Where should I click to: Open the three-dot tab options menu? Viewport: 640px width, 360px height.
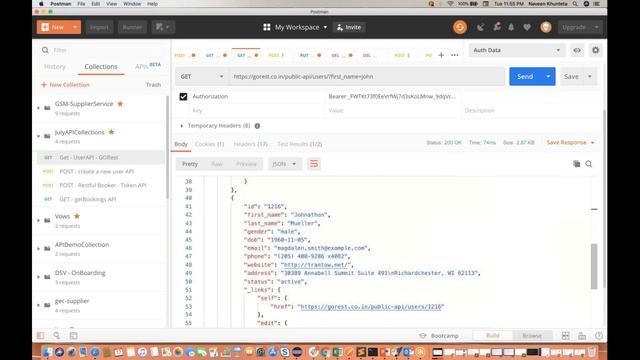455,55
